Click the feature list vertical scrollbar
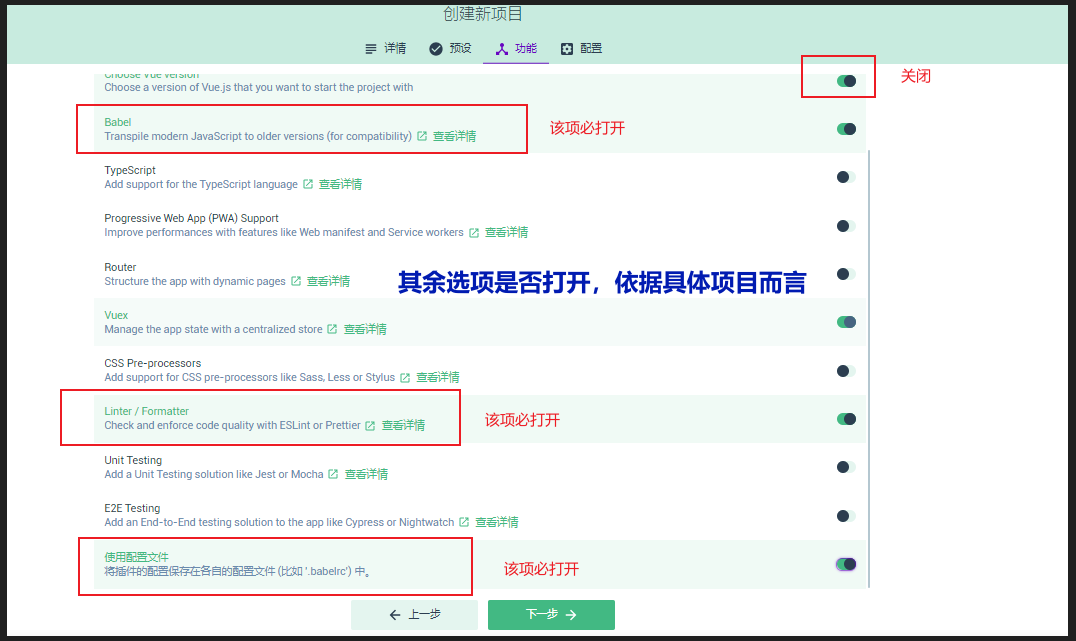 tap(869, 369)
